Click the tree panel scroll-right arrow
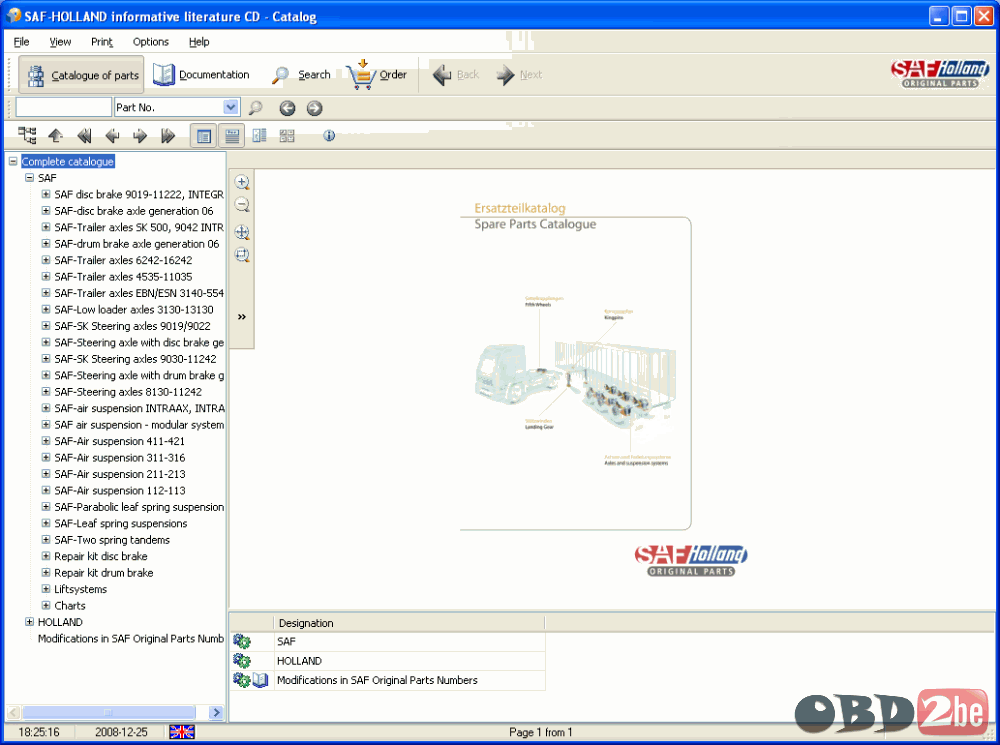This screenshot has width=1000, height=745. [x=217, y=712]
